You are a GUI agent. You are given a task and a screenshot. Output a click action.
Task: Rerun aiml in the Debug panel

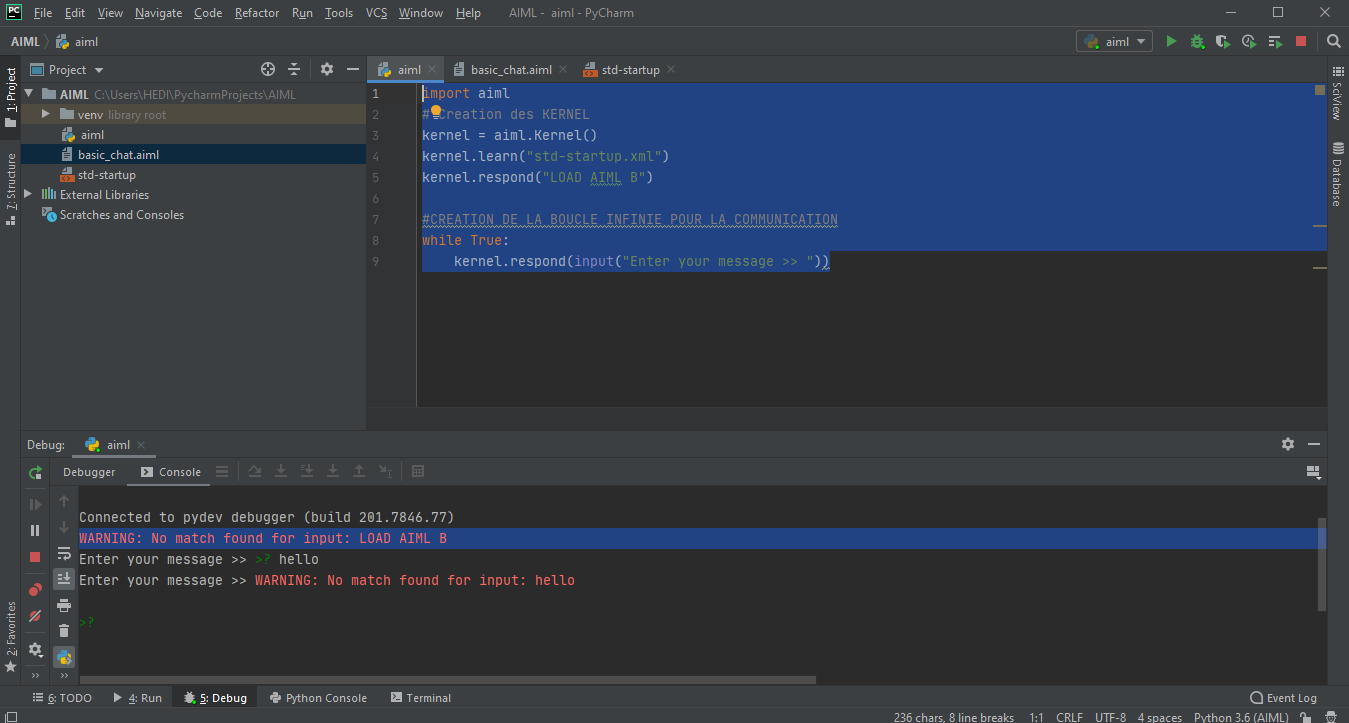[x=36, y=473]
